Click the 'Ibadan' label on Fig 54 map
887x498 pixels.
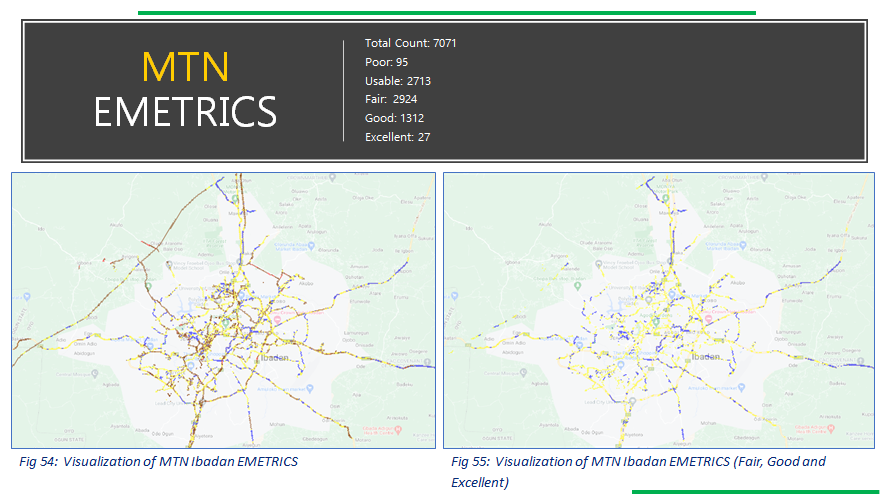click(x=274, y=358)
